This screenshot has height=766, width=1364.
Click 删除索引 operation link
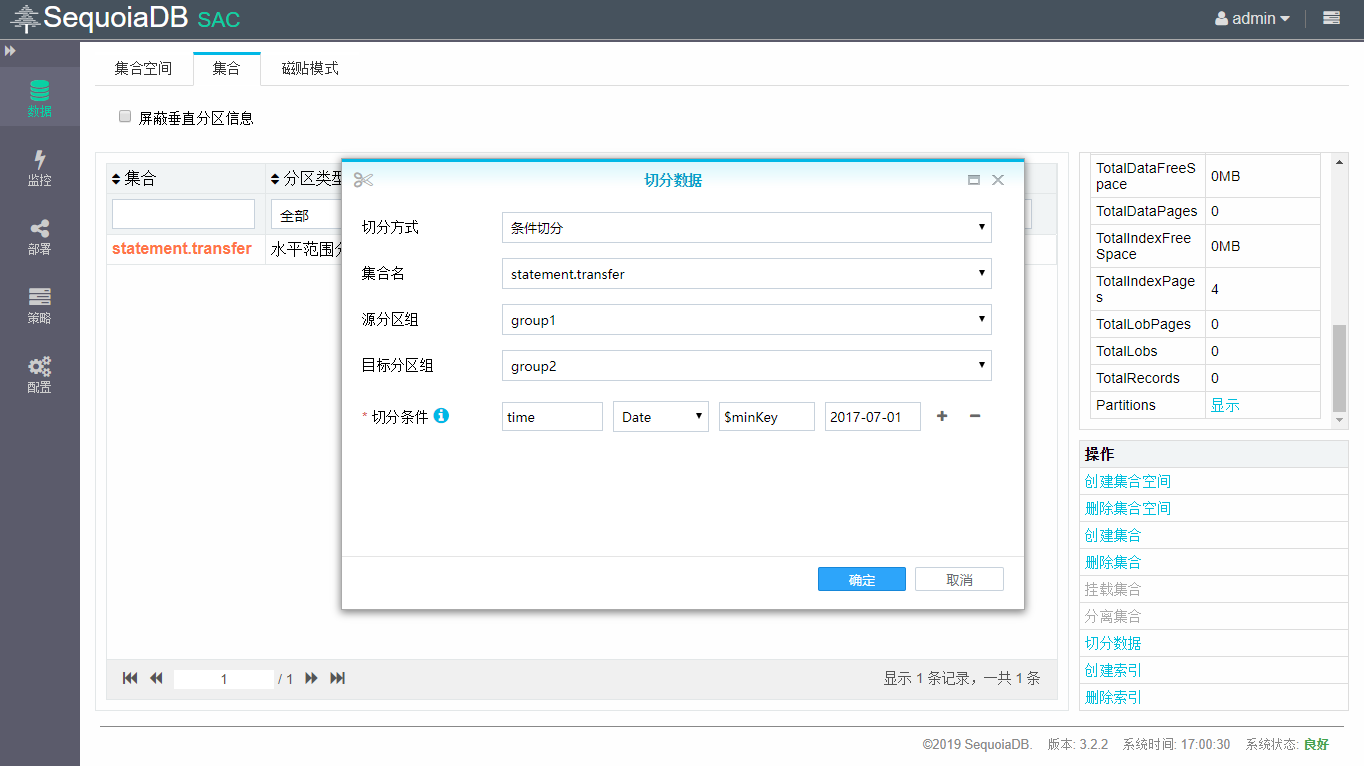tap(1113, 697)
